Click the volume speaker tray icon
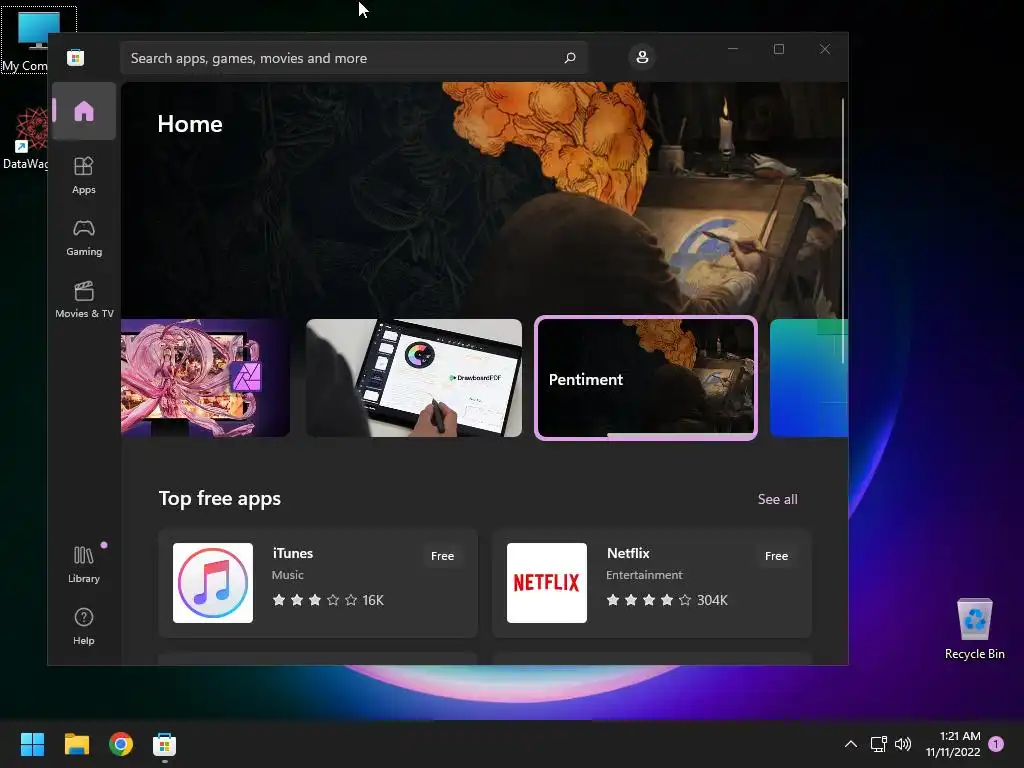Image resolution: width=1024 pixels, height=768 pixels. 903,744
